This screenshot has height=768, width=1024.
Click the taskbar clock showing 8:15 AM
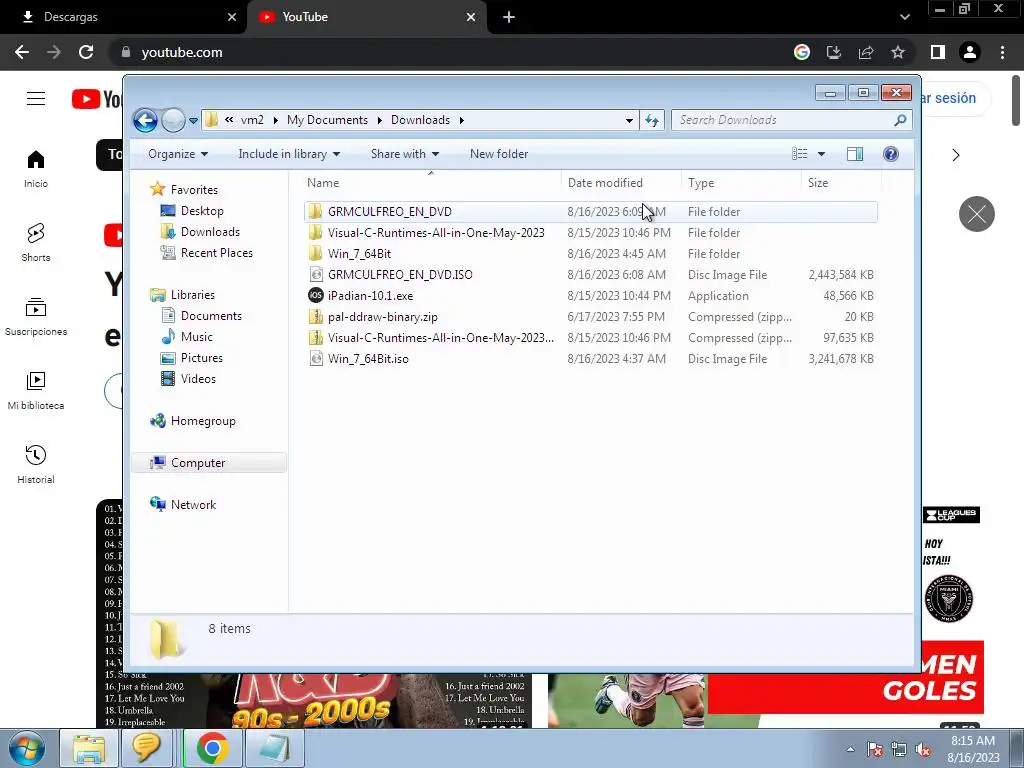pos(972,749)
